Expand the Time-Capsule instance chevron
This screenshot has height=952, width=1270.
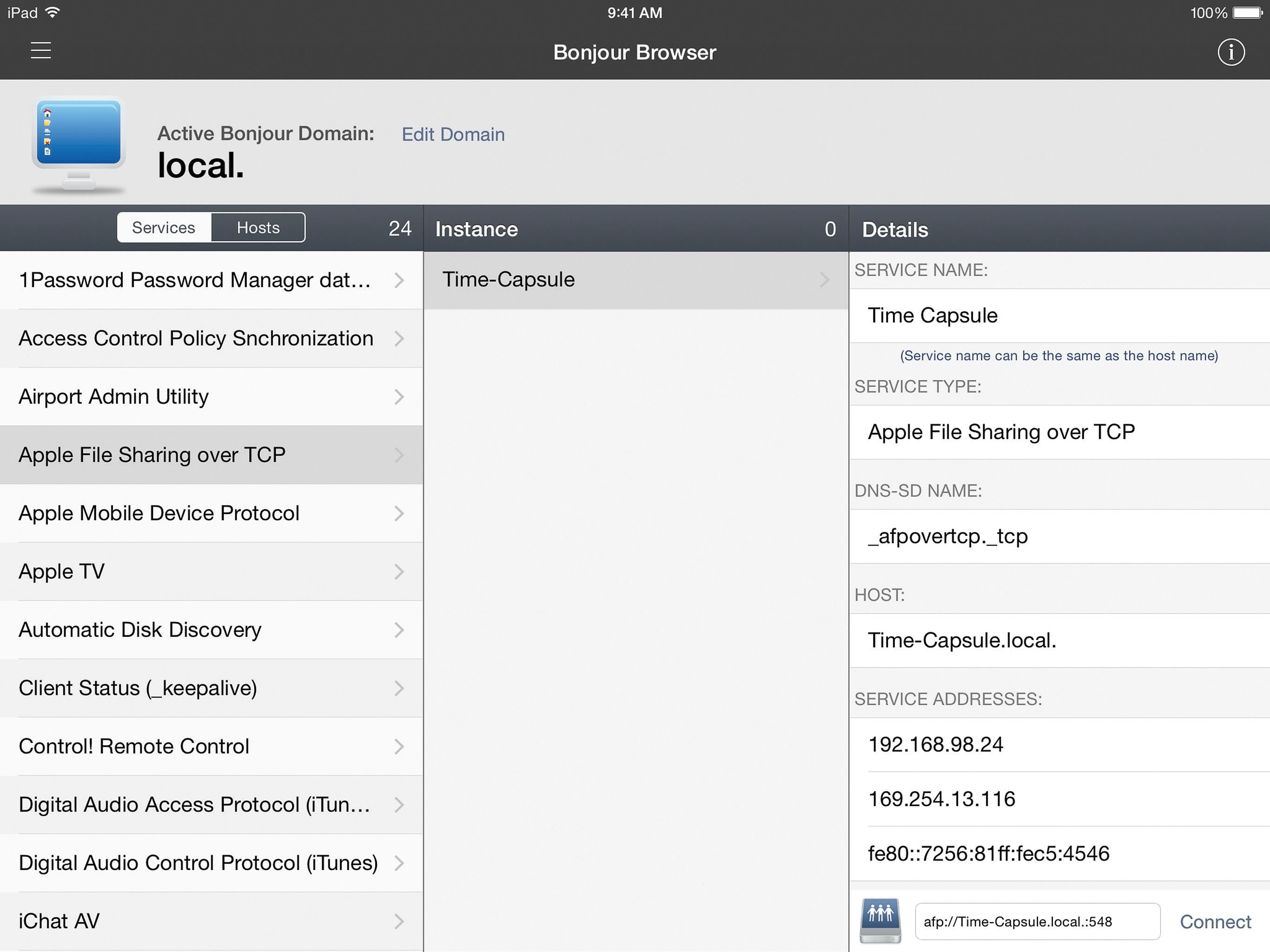click(x=824, y=280)
